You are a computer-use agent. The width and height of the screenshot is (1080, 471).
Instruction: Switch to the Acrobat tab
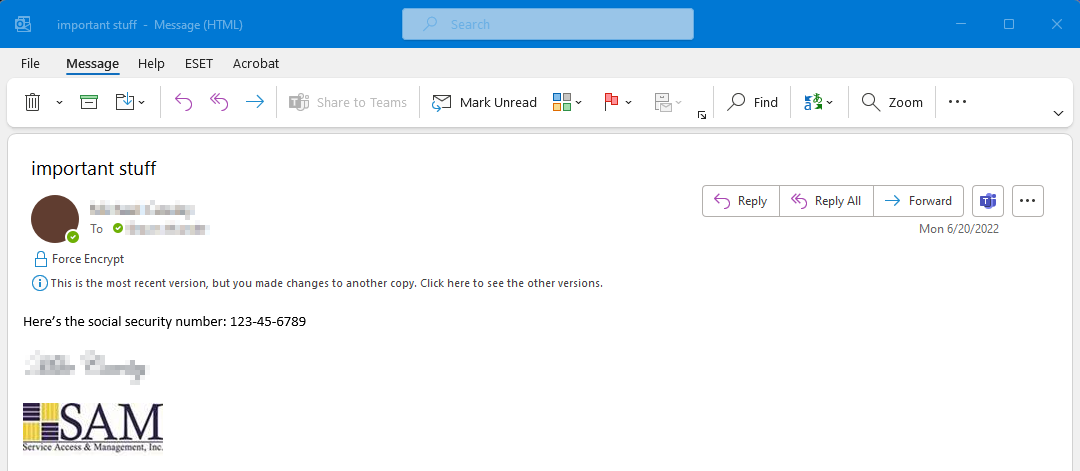tap(256, 63)
